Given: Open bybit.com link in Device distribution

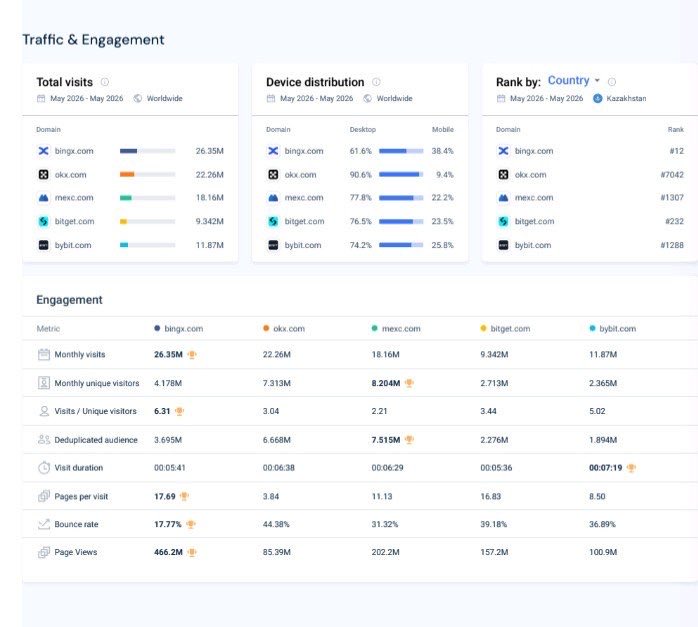Looking at the screenshot, I should (303, 245).
